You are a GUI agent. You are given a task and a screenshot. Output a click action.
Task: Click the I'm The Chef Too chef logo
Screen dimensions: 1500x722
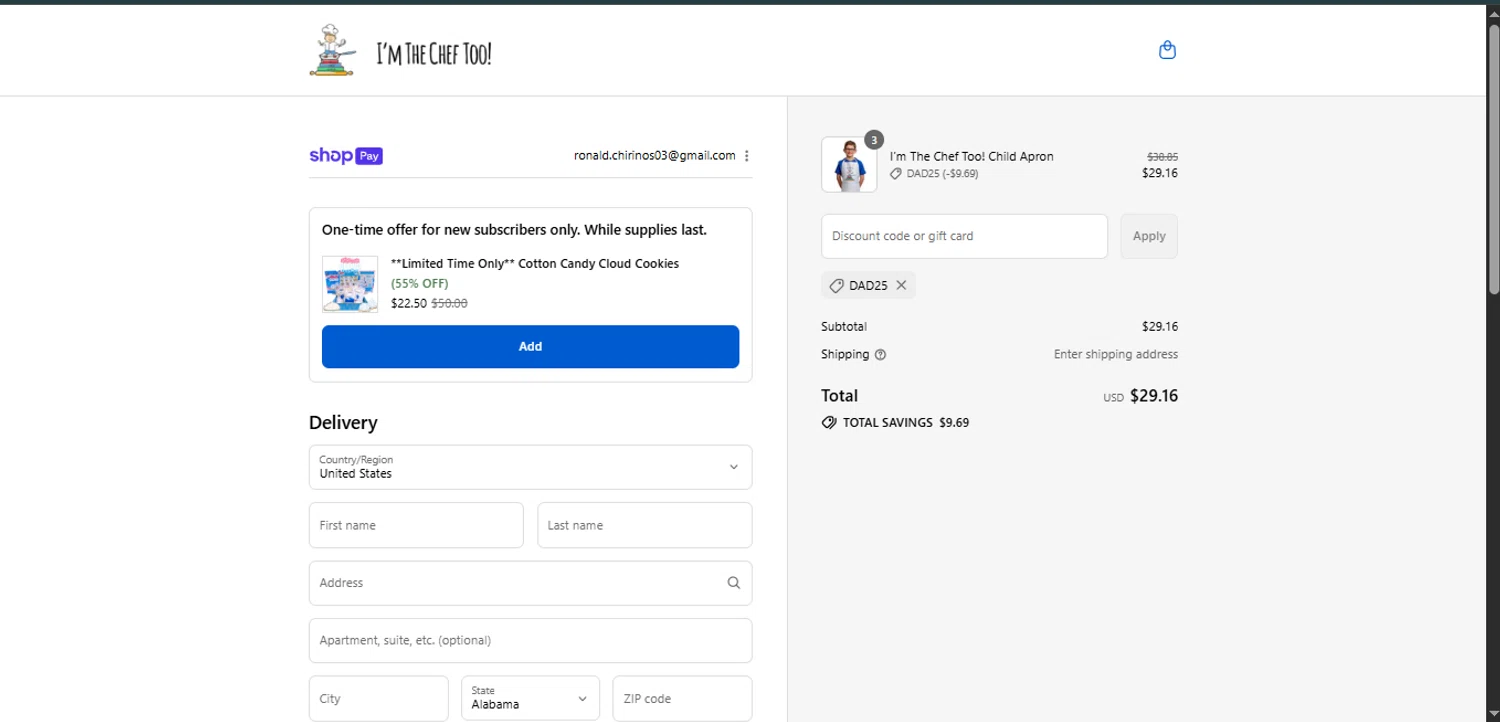[x=333, y=50]
